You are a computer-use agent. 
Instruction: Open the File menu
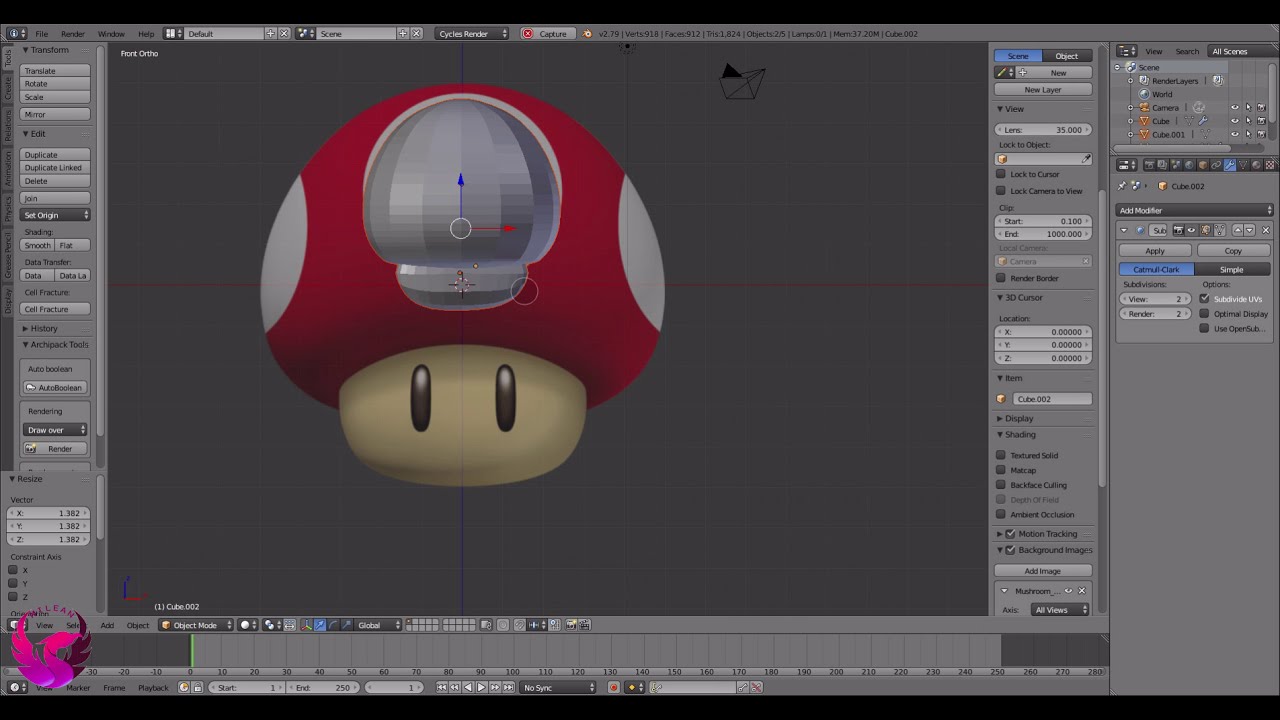click(42, 34)
